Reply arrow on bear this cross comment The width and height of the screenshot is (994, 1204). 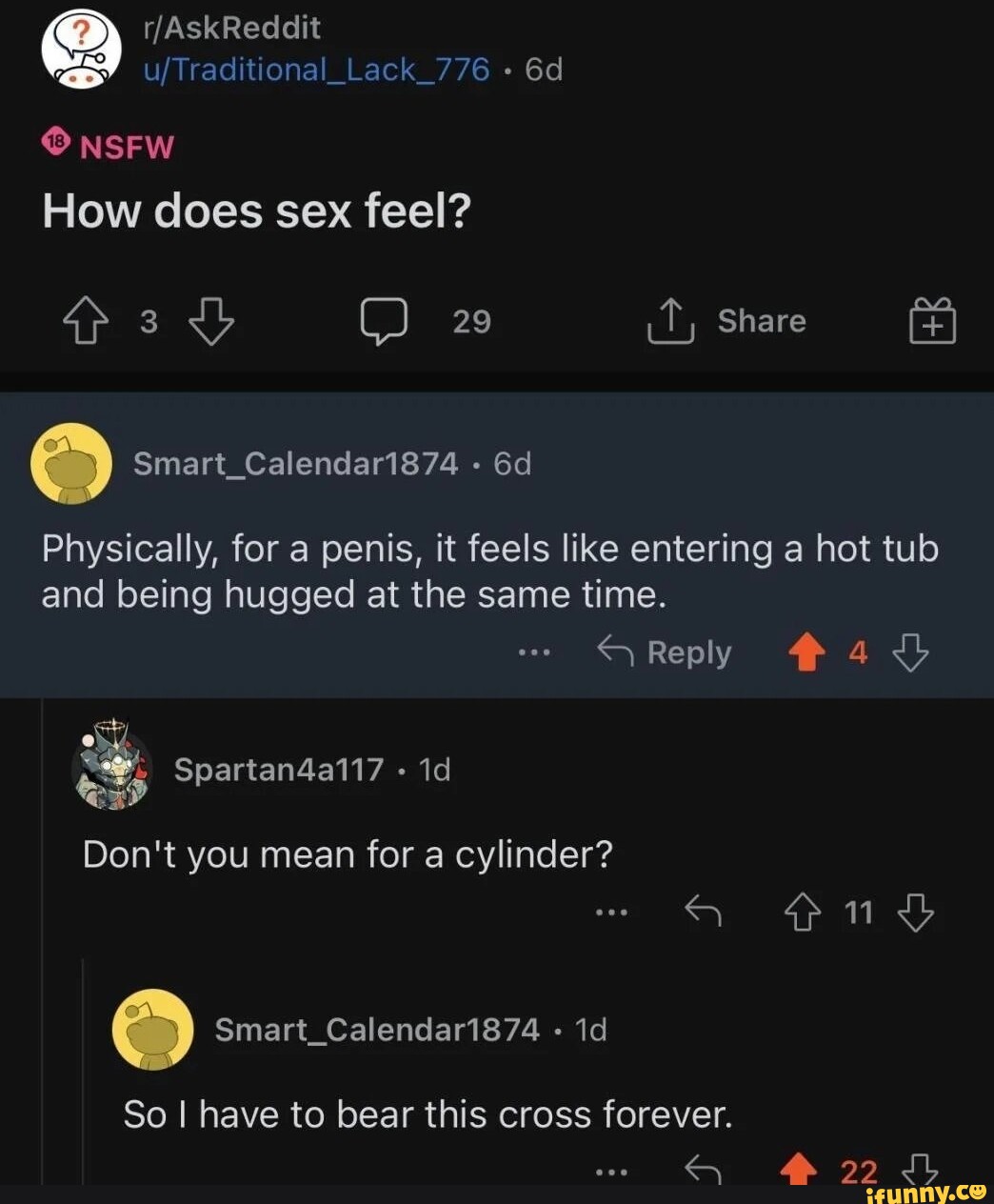[703, 1171]
